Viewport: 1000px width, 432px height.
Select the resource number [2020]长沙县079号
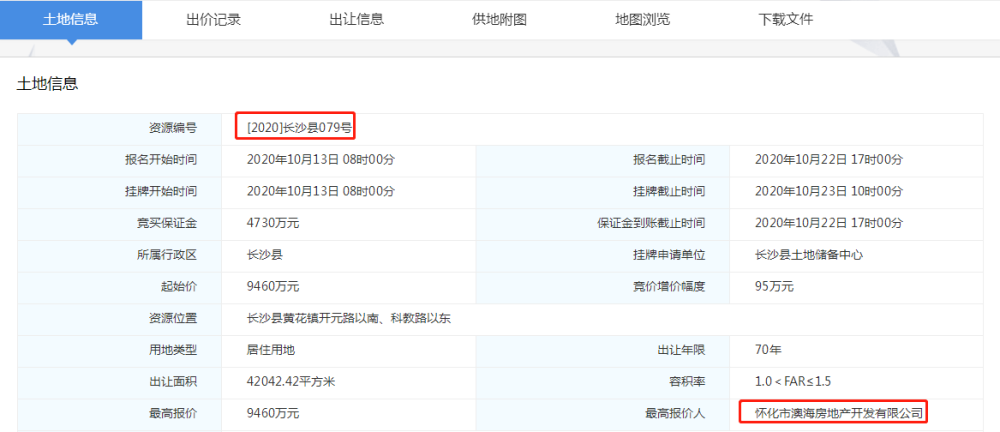(299, 128)
